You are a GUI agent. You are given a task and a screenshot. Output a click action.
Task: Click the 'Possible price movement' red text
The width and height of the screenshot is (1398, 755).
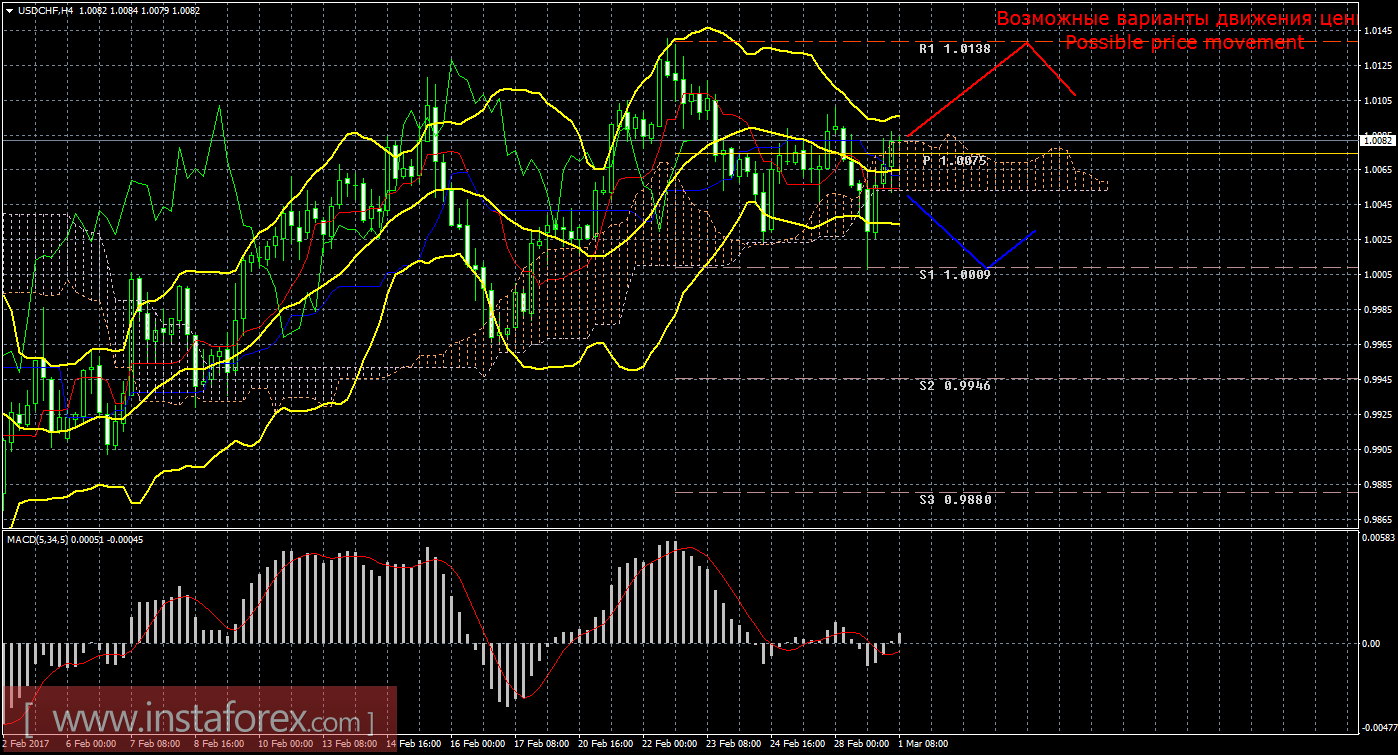[x=1184, y=43]
